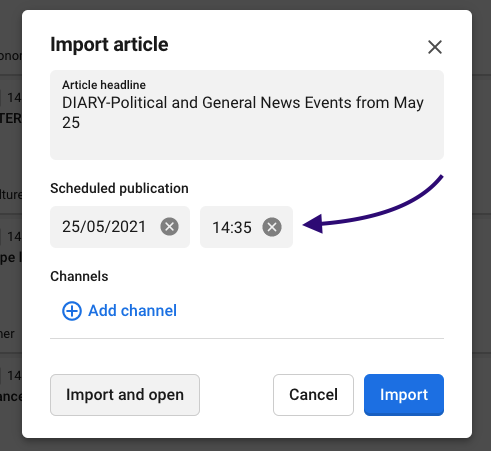Click the dimmed background text 'ance'

11,396
